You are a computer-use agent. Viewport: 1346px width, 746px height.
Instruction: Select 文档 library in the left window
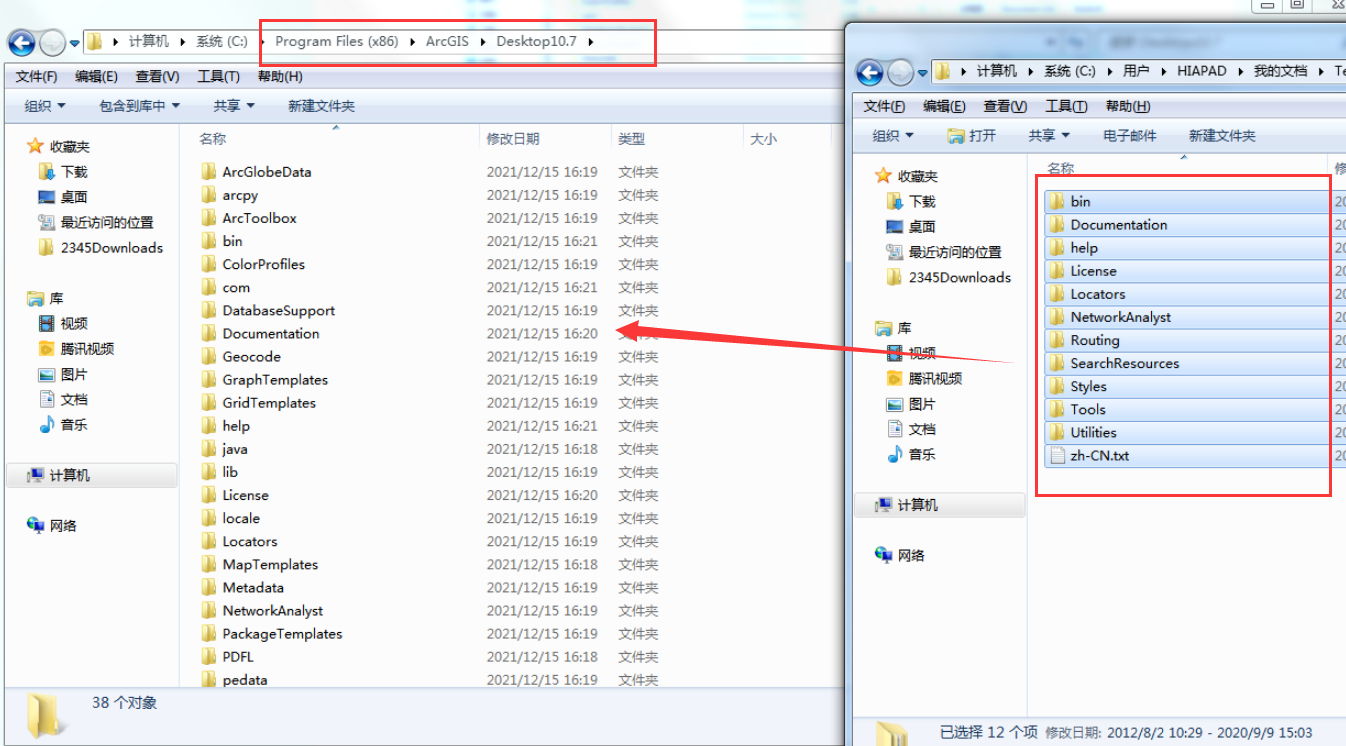coord(63,399)
